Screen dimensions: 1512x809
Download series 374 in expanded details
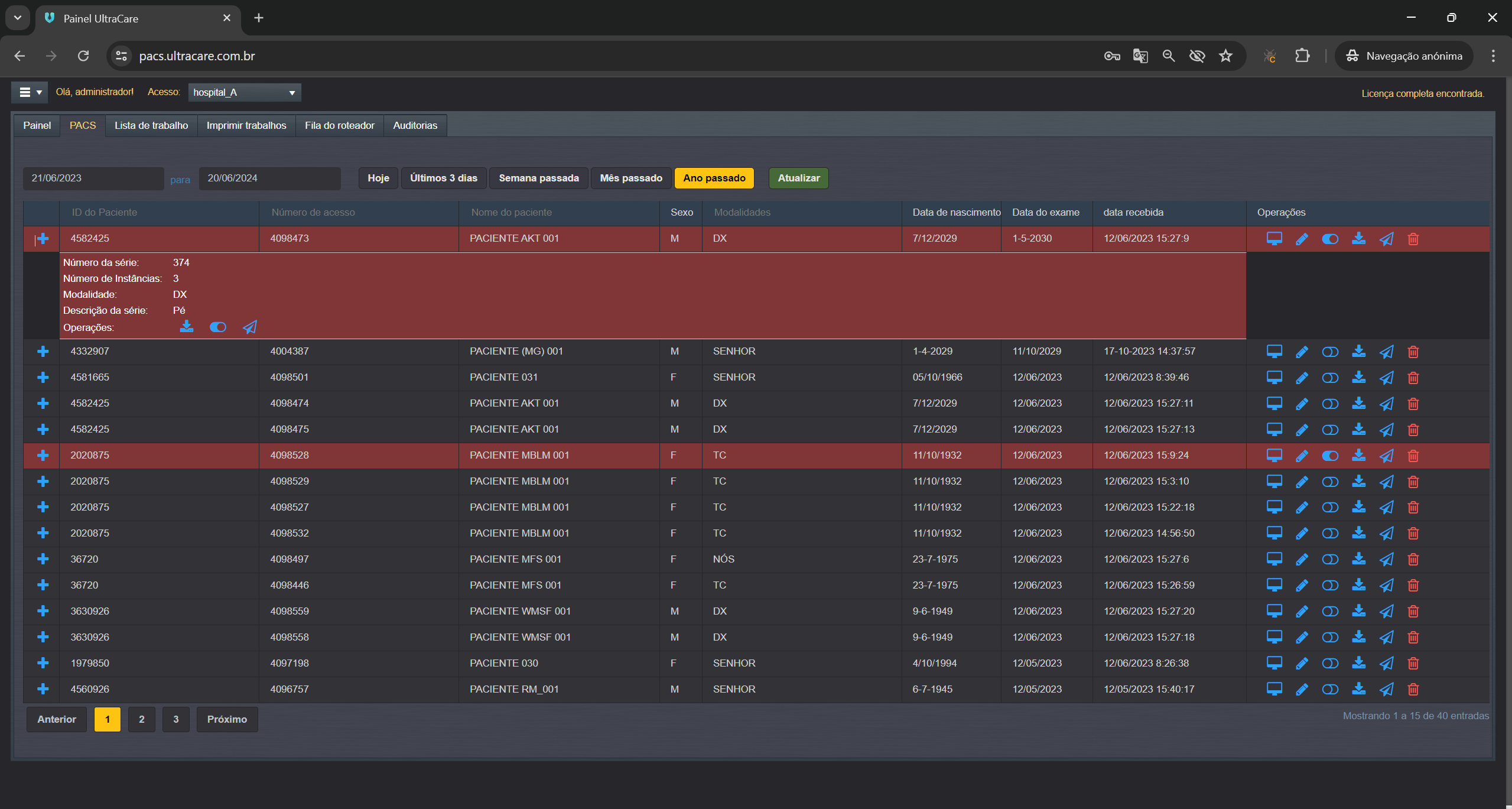186,327
